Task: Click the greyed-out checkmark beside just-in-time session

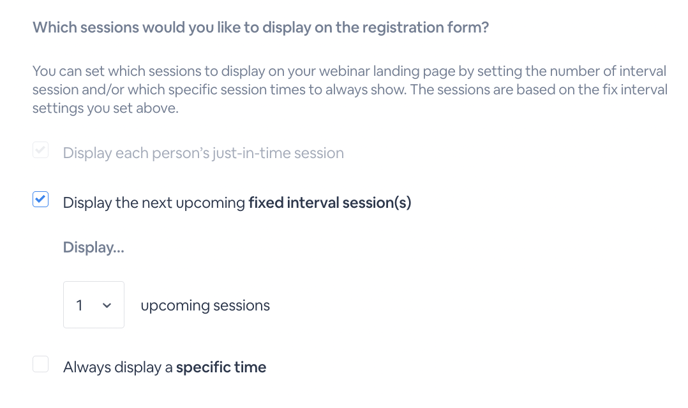Action: click(x=40, y=150)
